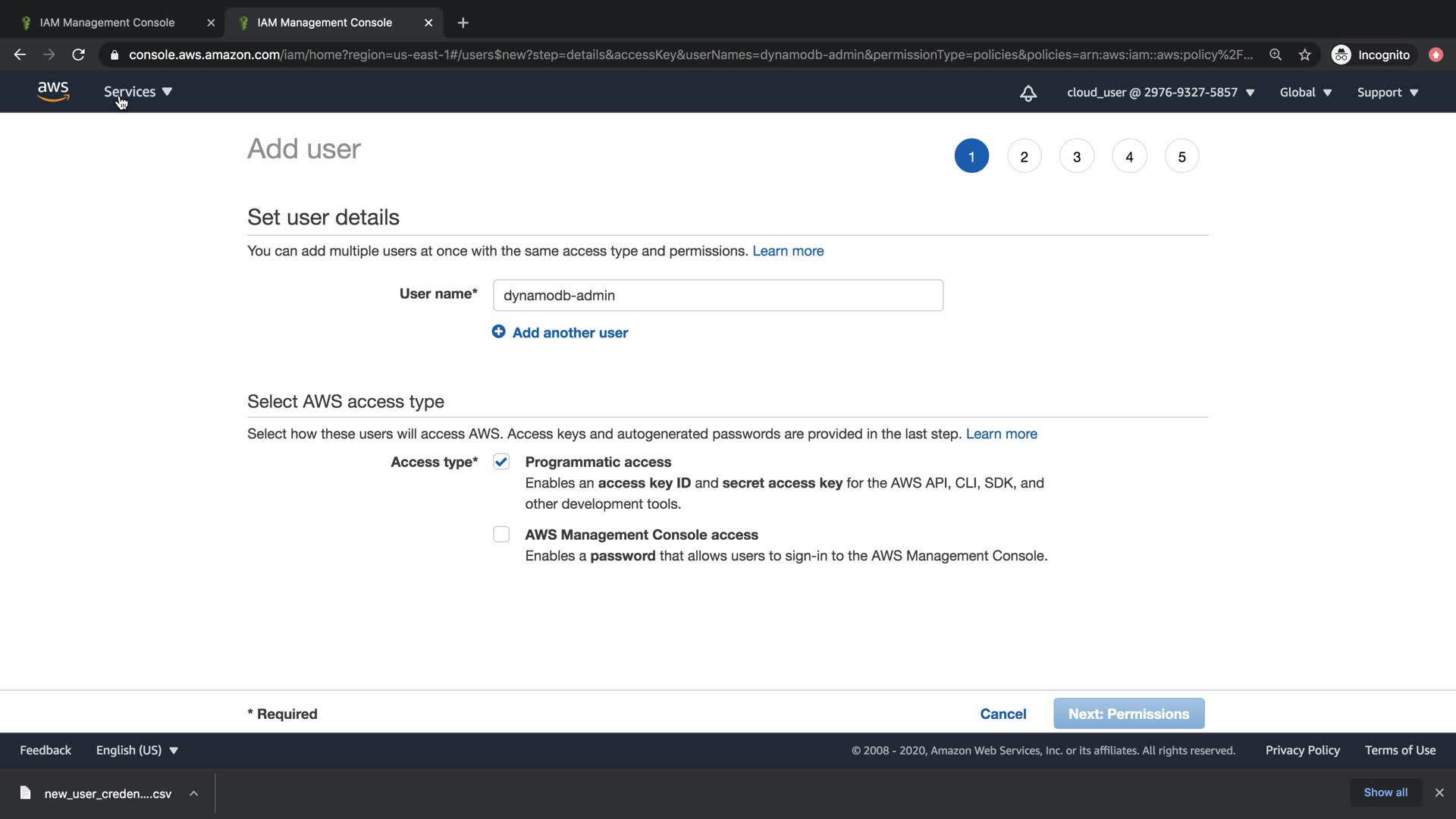The image size is (1456, 819).
Task: Click the browser reload page icon
Action: pyautogui.click(x=78, y=55)
